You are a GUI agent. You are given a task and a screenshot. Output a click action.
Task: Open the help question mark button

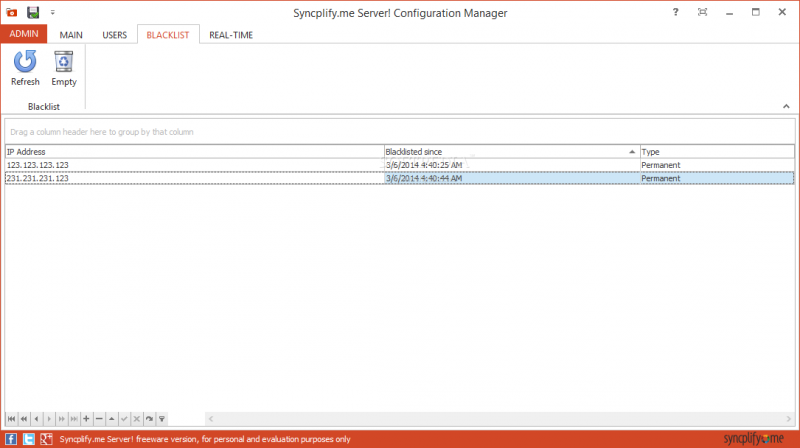(676, 12)
